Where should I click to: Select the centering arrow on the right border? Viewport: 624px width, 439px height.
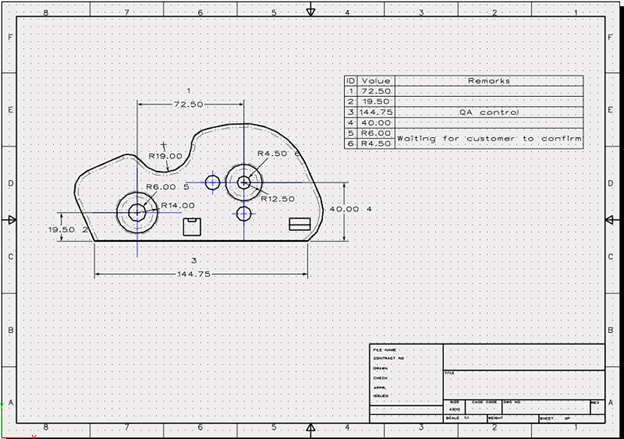[610, 220]
